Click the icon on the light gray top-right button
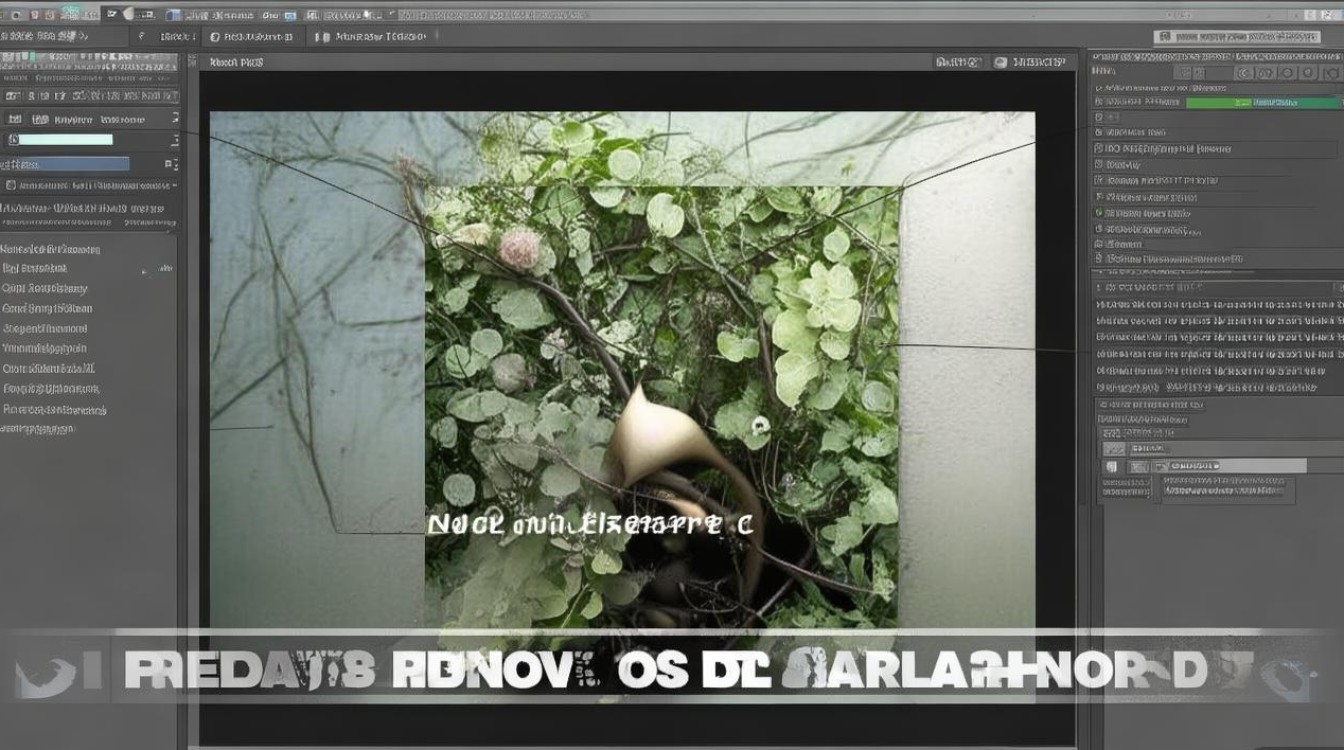Viewport: 1344px width, 750px height. click(1163, 37)
